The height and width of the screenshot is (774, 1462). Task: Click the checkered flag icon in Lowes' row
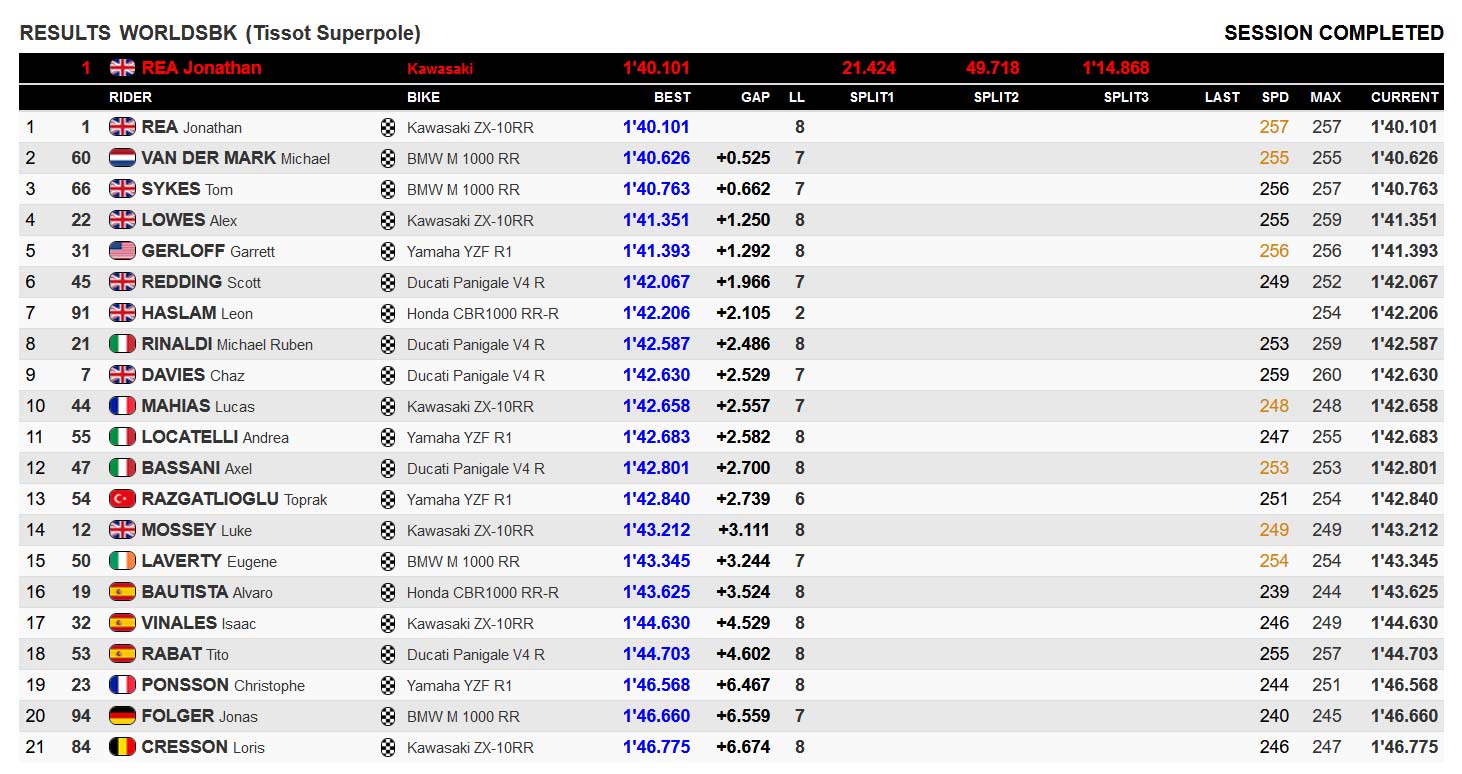[388, 221]
